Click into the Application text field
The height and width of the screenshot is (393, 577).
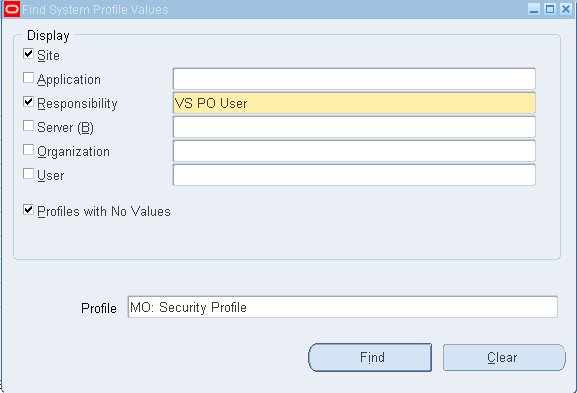[x=354, y=79]
